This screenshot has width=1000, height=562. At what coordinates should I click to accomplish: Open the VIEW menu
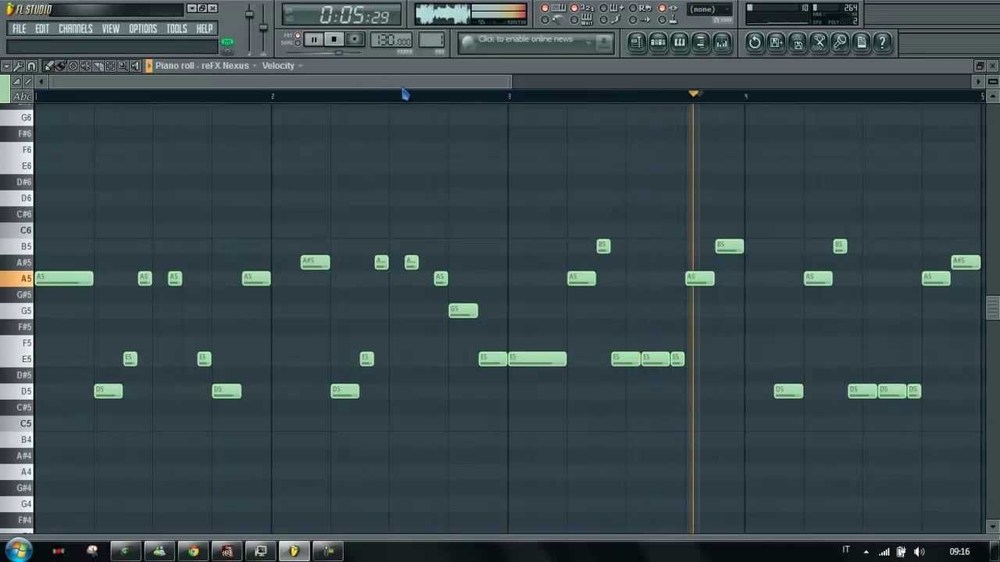110,29
